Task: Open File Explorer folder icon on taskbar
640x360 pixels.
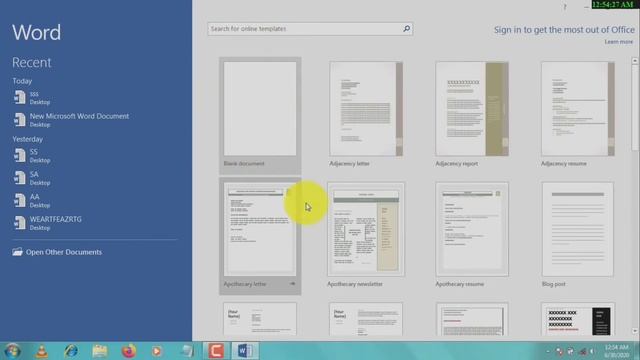Action: pyautogui.click(x=100, y=351)
